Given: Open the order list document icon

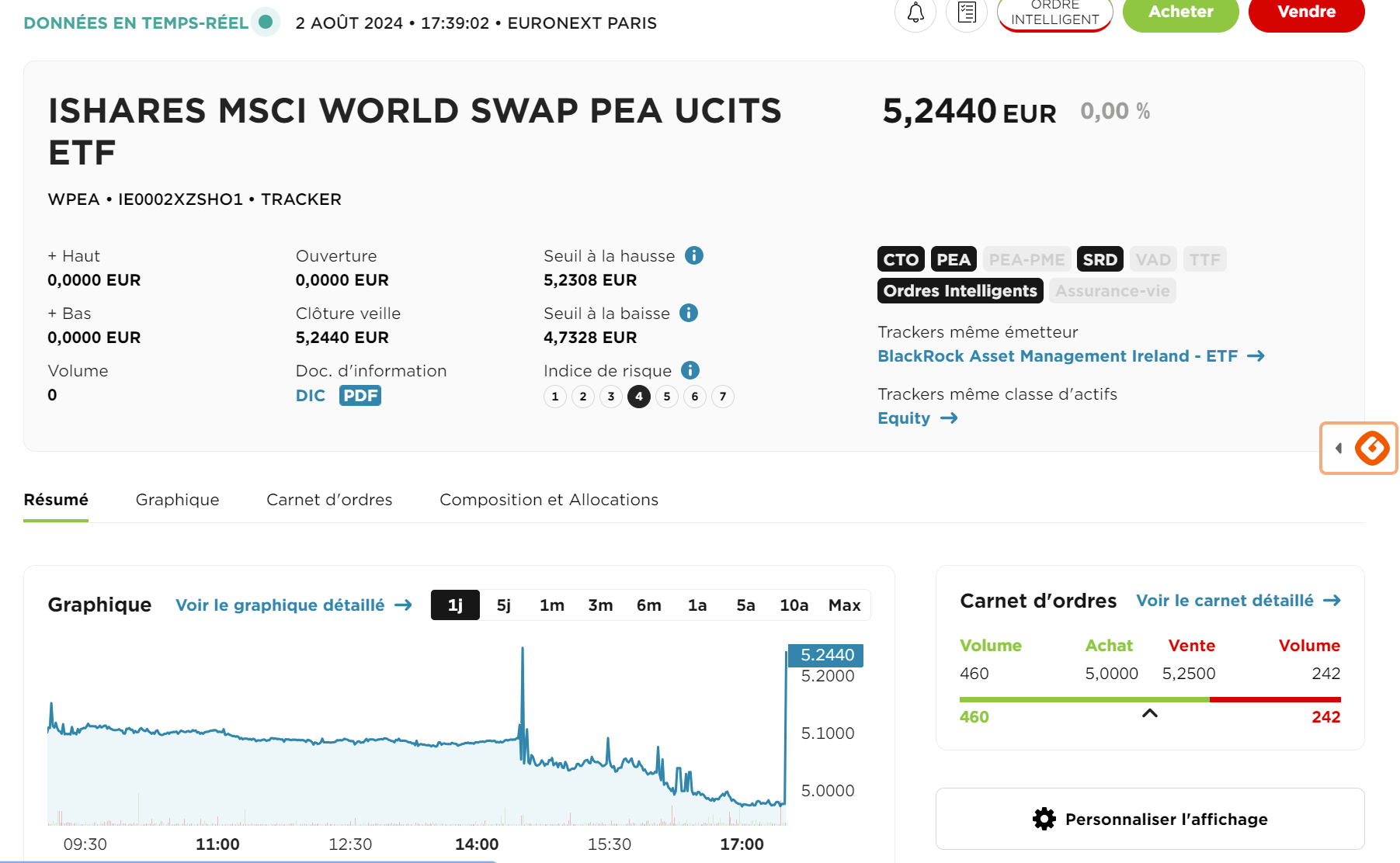Looking at the screenshot, I should [x=967, y=12].
